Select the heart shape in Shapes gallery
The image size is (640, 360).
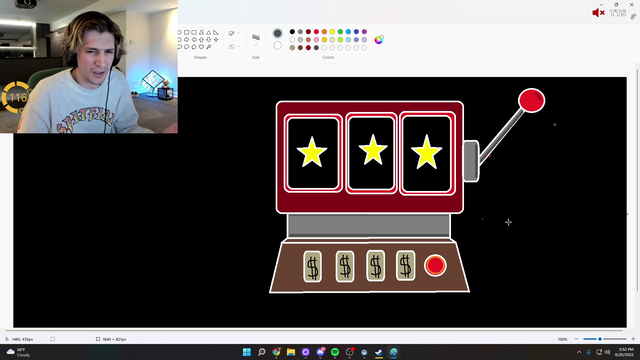pos(201,47)
